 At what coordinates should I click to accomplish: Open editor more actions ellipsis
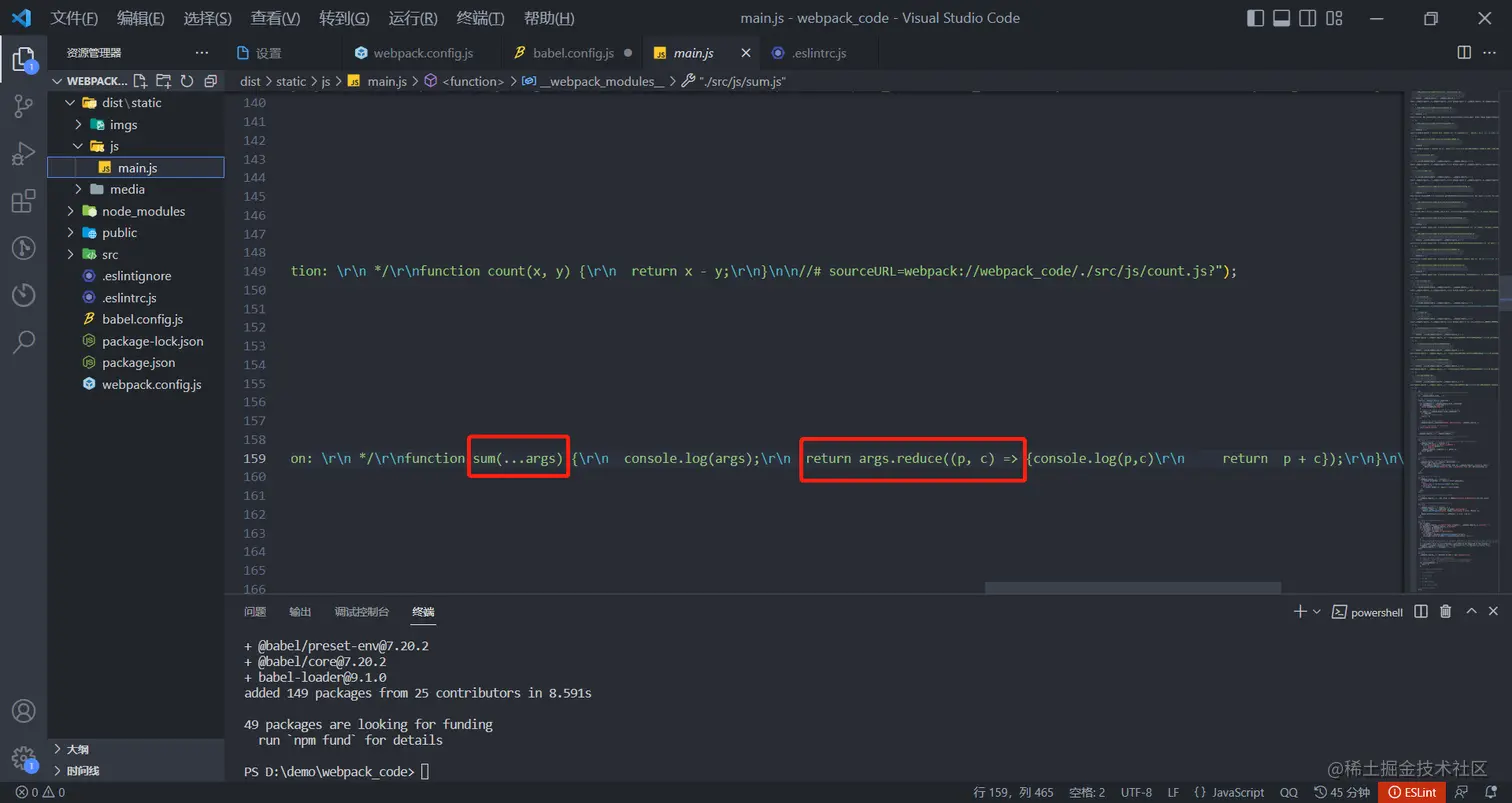pos(1491,52)
